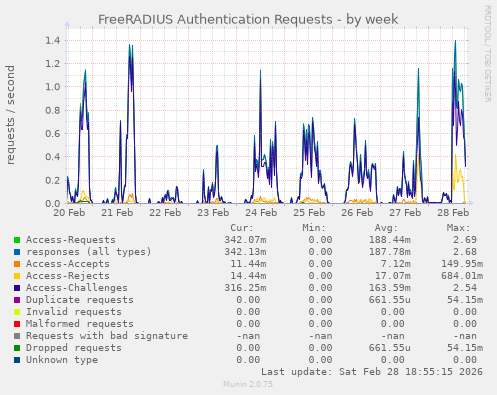Click Access-Rejects current value 14.44m

[248, 276]
